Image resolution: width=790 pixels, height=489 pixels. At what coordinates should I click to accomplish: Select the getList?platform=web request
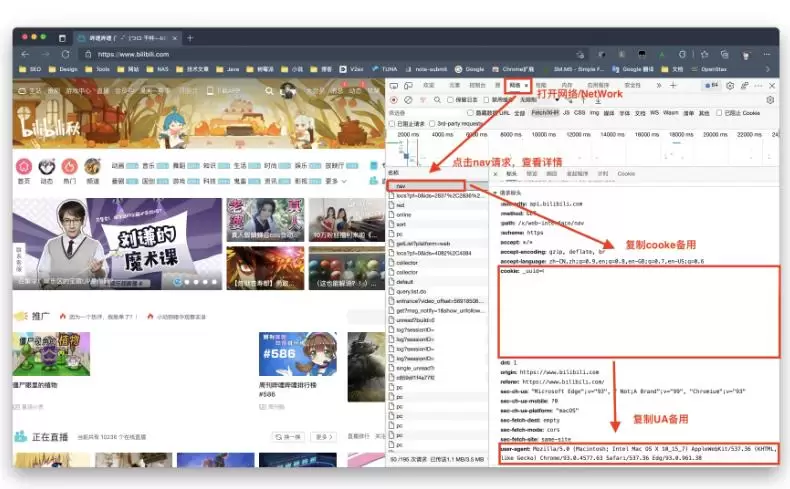(437, 243)
